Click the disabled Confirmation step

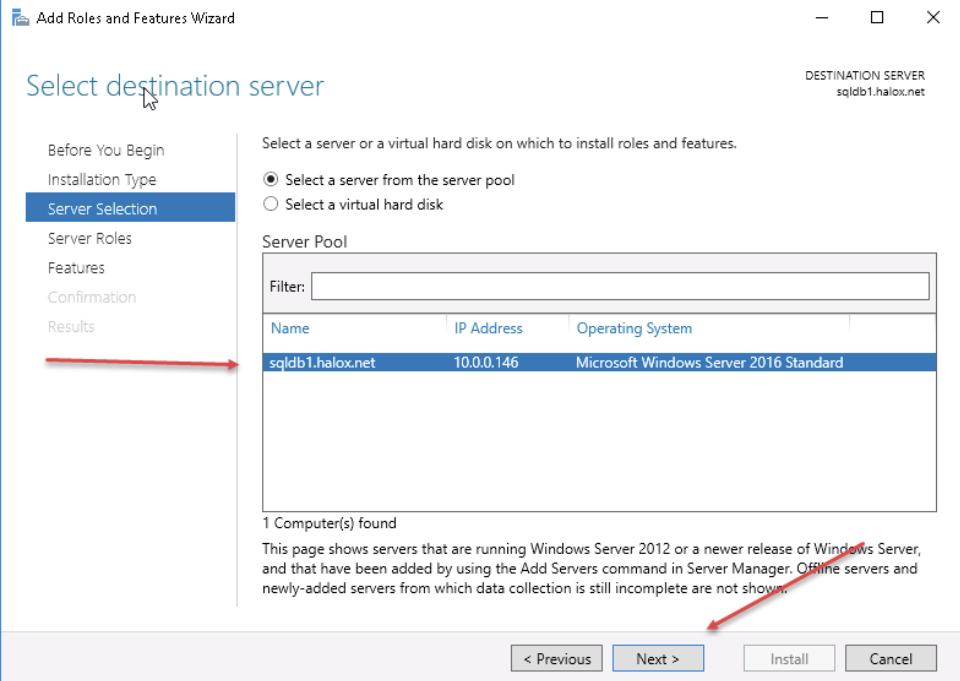coord(92,297)
